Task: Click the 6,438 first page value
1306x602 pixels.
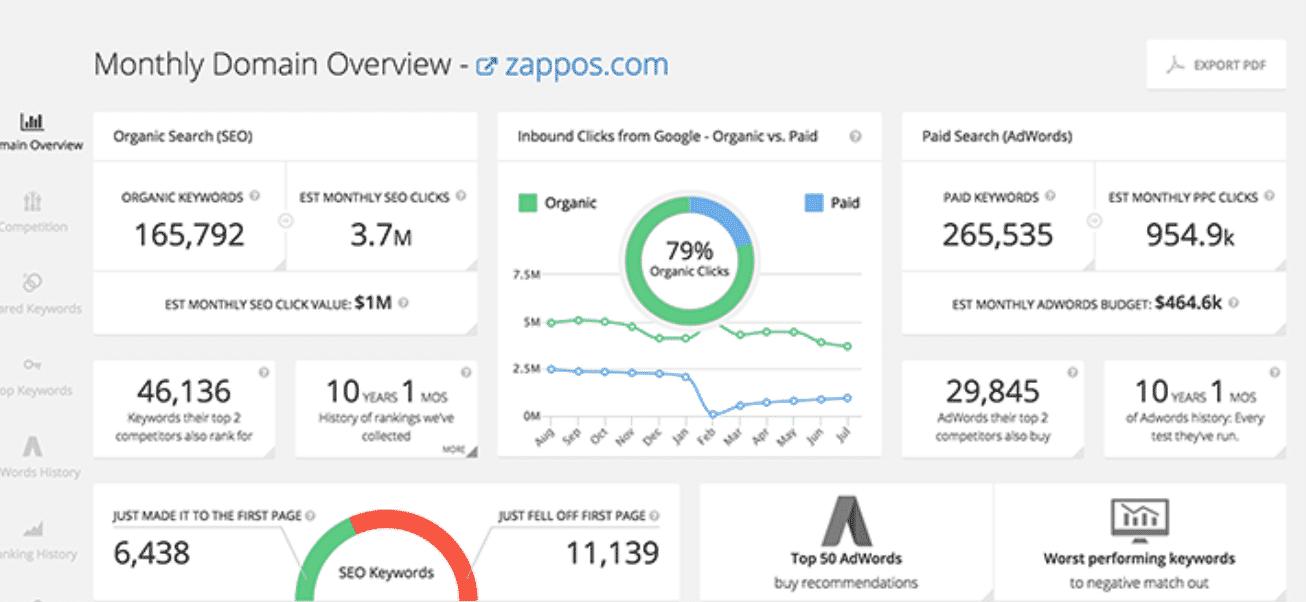Action: coord(151,551)
